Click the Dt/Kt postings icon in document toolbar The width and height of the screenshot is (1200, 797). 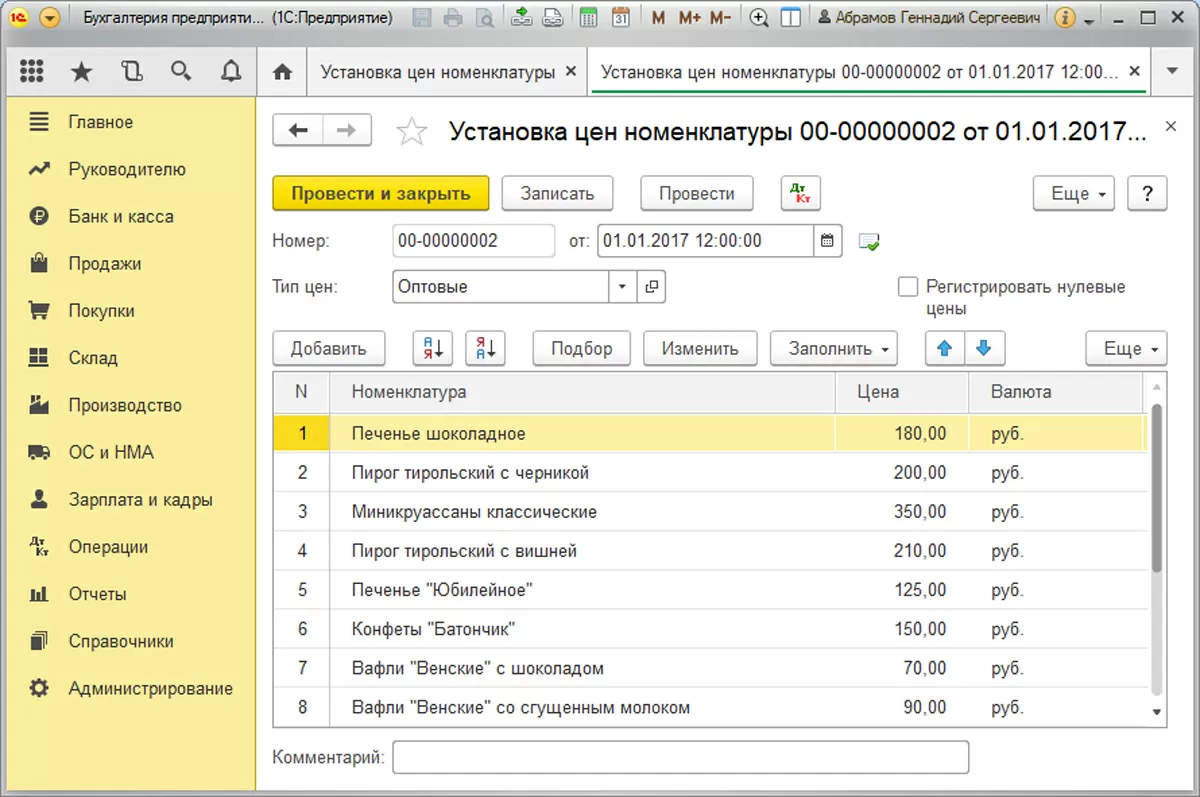(x=799, y=194)
